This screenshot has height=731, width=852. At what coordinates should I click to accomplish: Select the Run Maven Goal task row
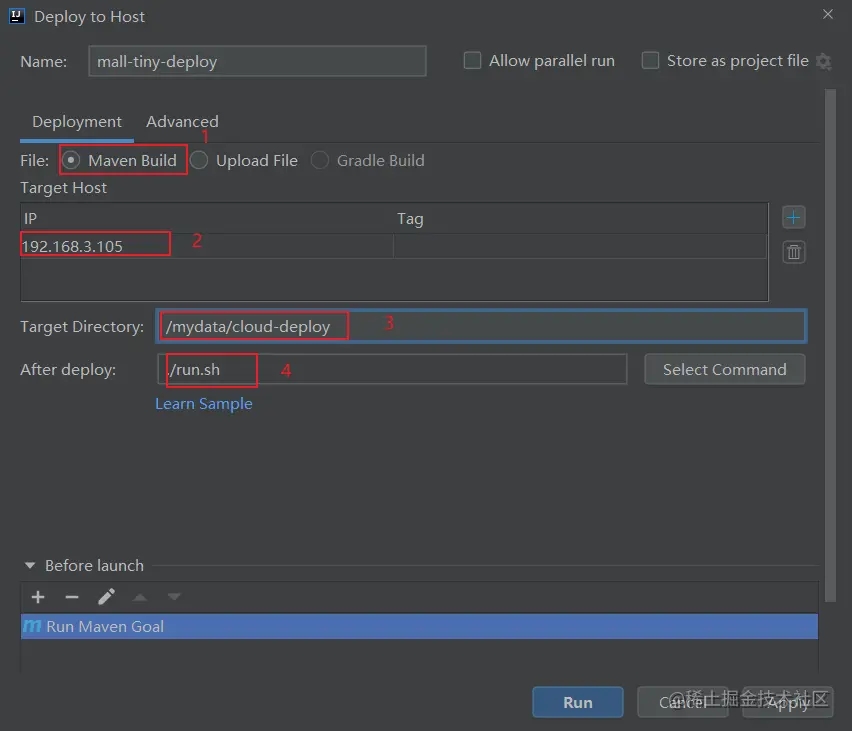pos(419,626)
